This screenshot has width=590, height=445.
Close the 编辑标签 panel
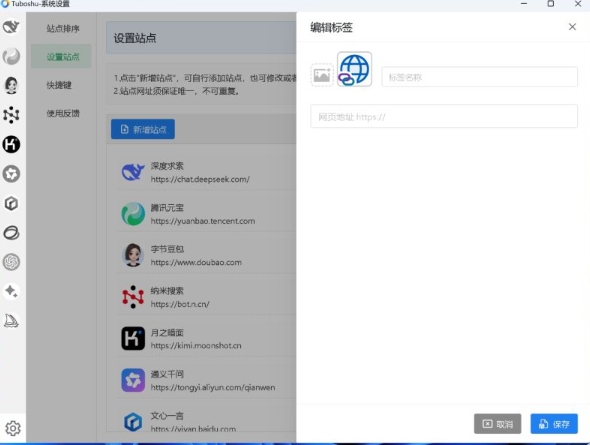pyautogui.click(x=572, y=27)
